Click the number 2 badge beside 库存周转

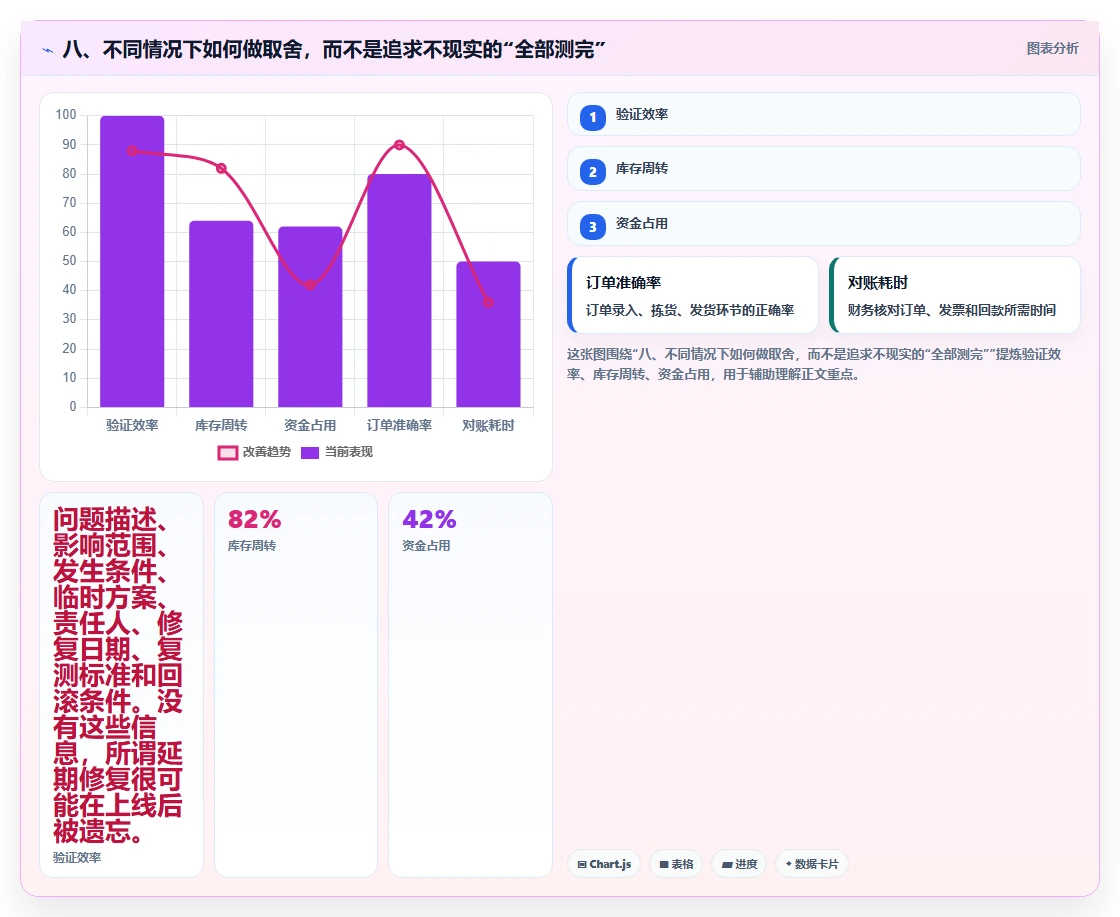click(x=593, y=171)
